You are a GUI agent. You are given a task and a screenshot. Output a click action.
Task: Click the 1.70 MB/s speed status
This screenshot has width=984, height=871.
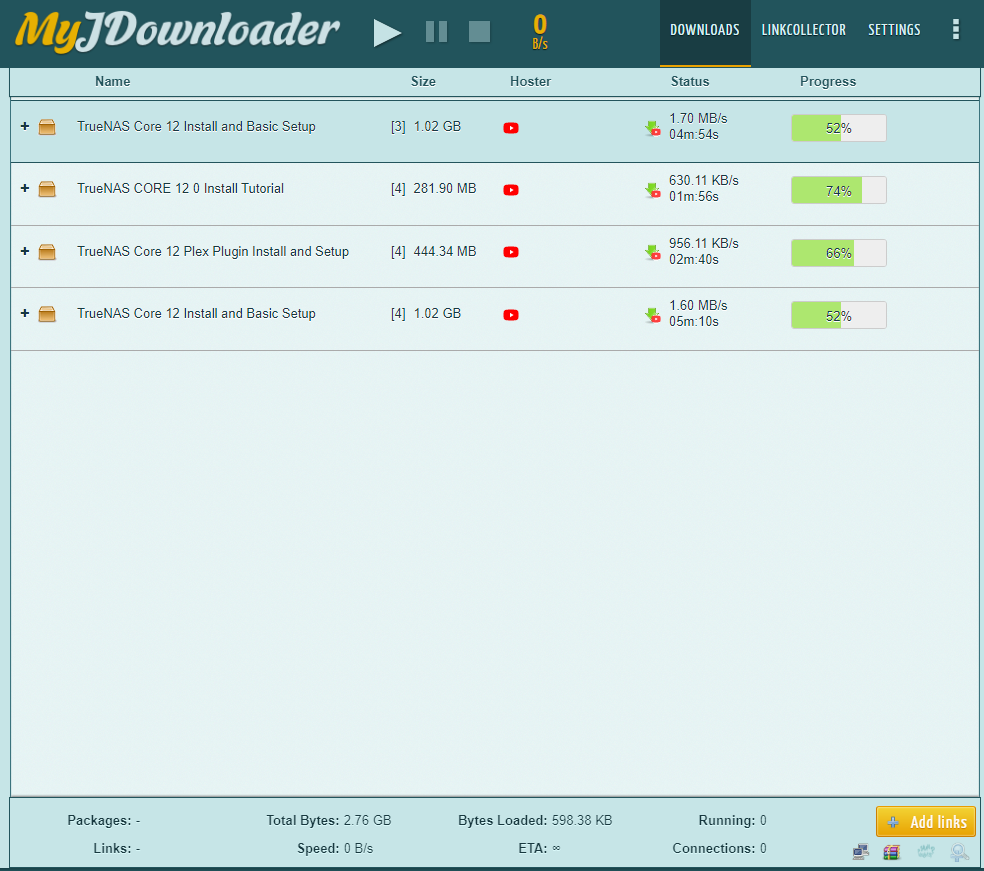(x=698, y=119)
